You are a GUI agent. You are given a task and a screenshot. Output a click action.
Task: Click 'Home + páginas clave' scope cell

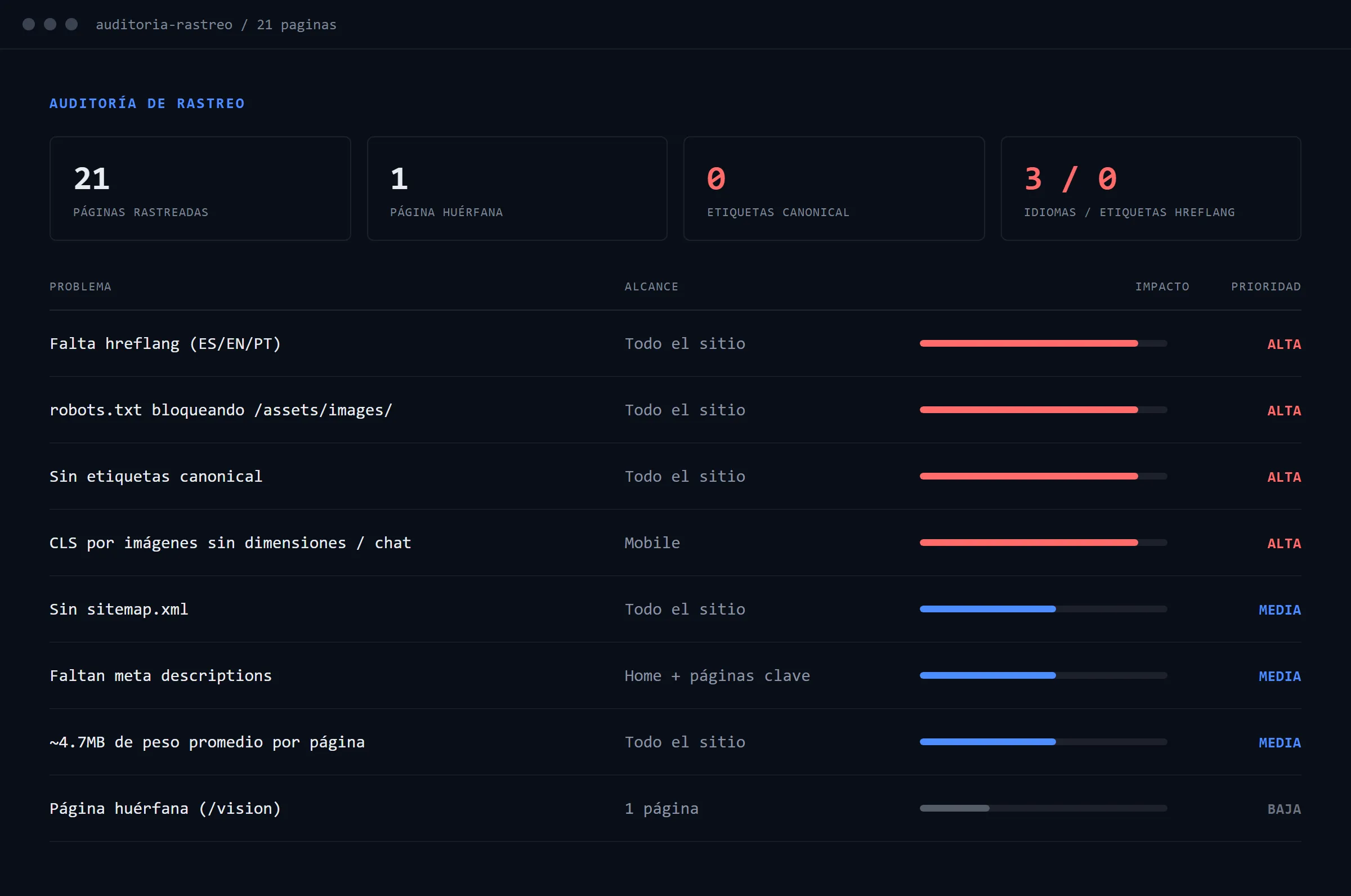tap(717, 675)
